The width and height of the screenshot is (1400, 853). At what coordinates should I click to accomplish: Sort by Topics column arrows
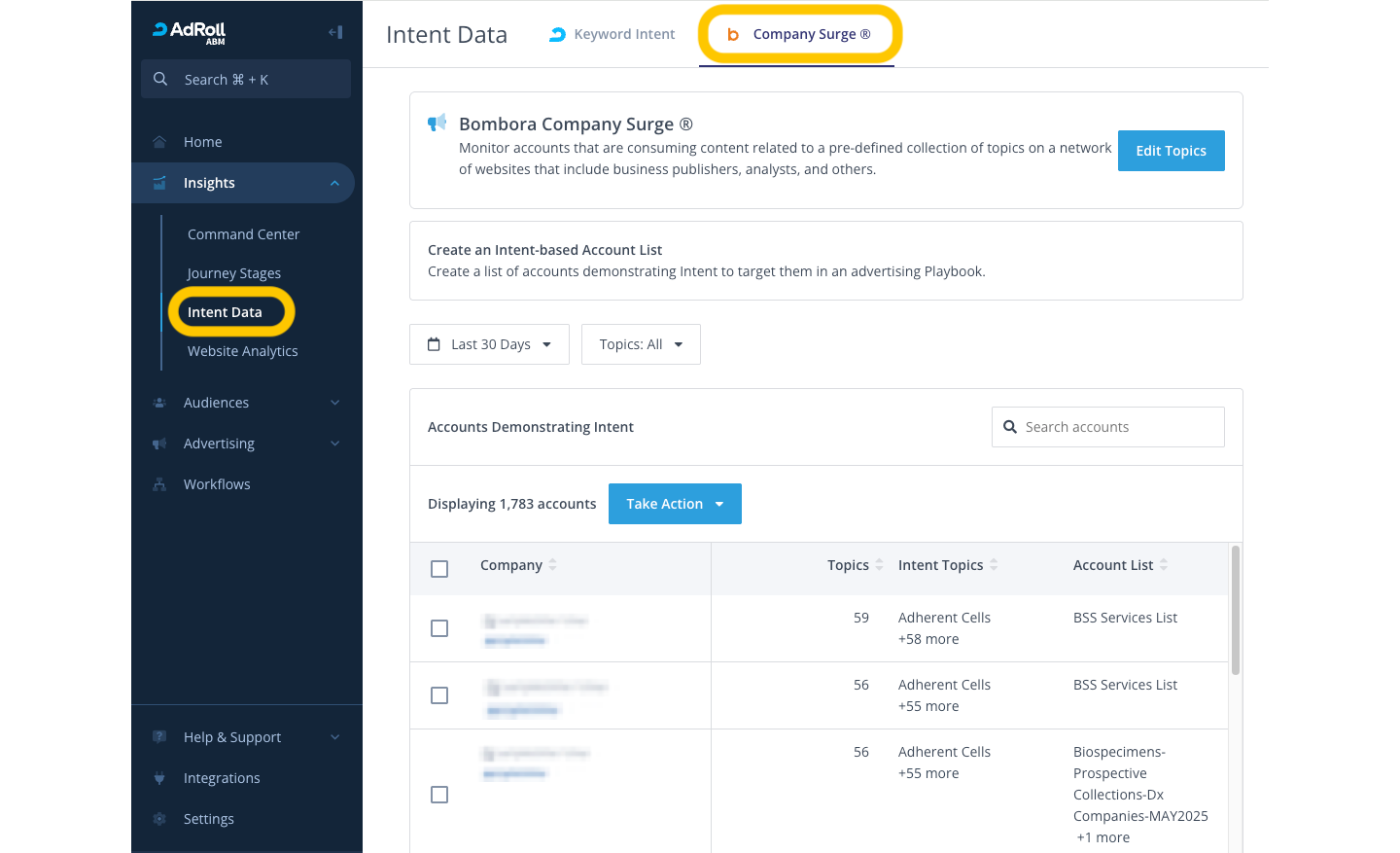(x=879, y=564)
